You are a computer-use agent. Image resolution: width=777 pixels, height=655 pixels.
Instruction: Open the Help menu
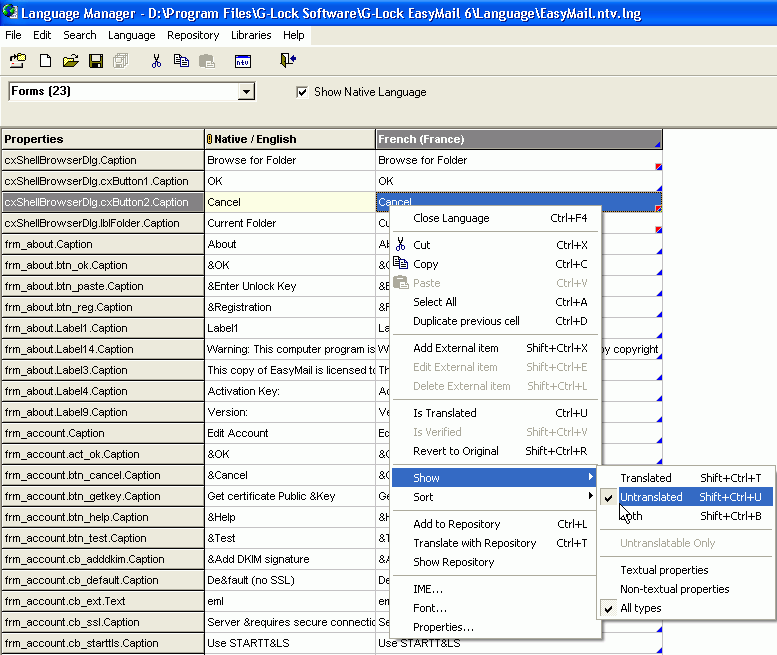[x=294, y=35]
